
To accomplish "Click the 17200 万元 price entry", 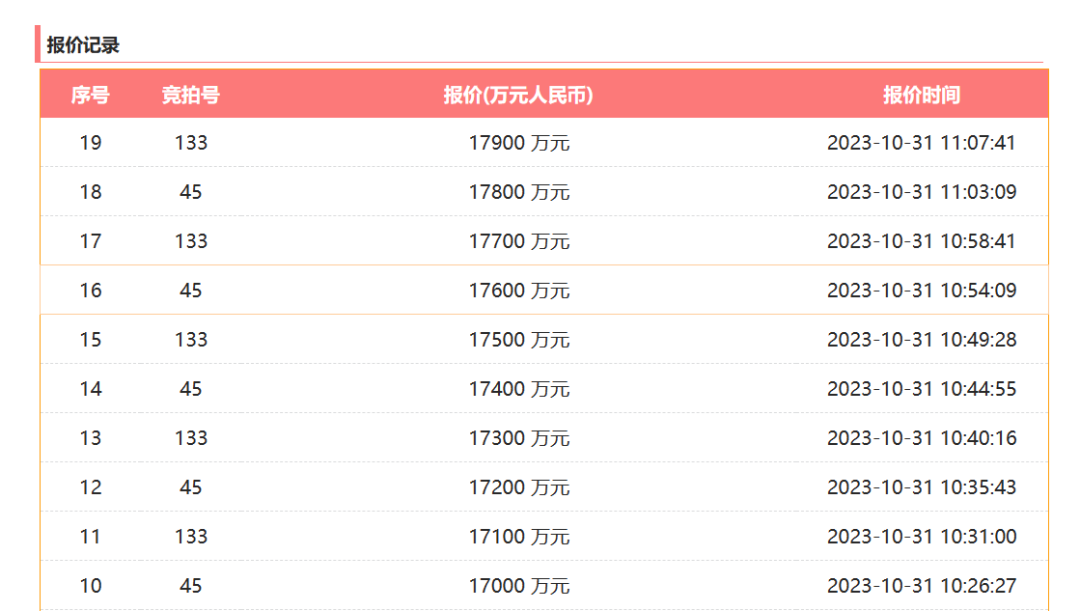I will pyautogui.click(x=519, y=487).
